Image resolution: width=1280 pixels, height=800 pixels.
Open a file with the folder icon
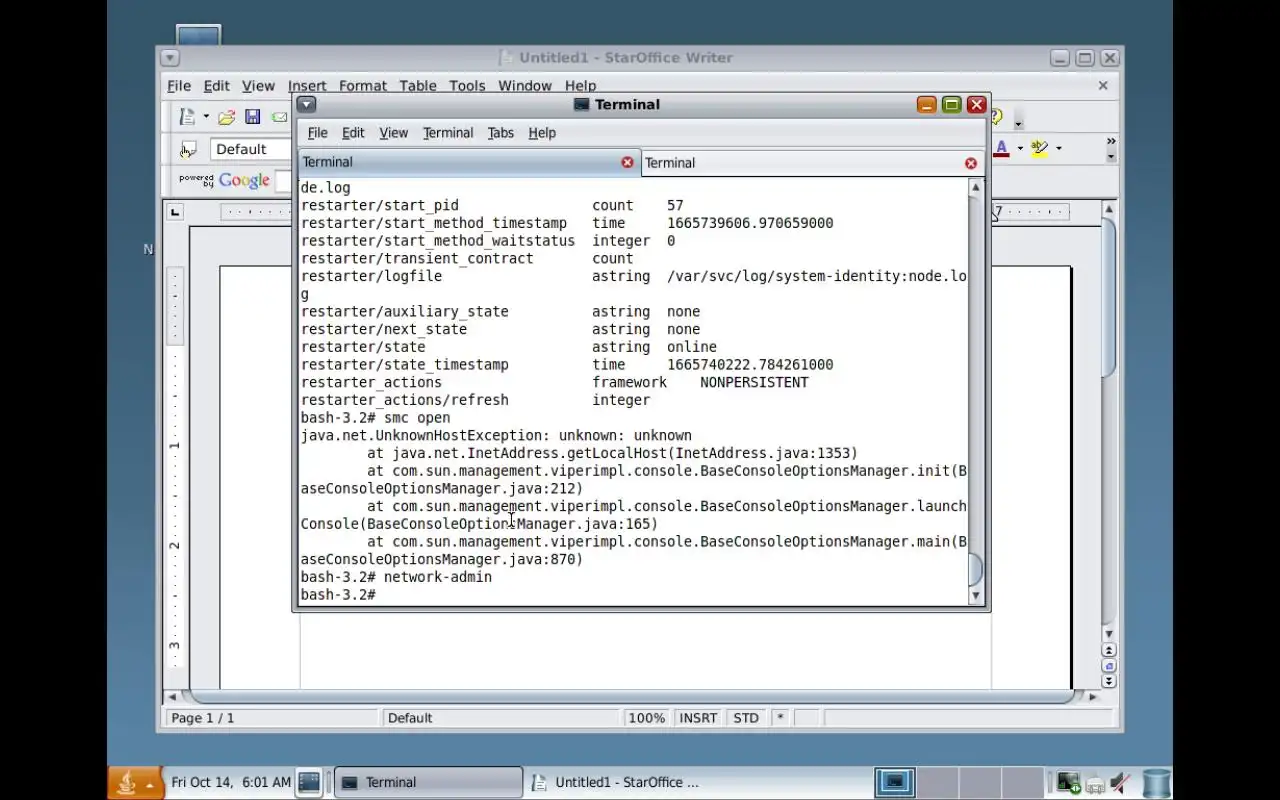226,117
